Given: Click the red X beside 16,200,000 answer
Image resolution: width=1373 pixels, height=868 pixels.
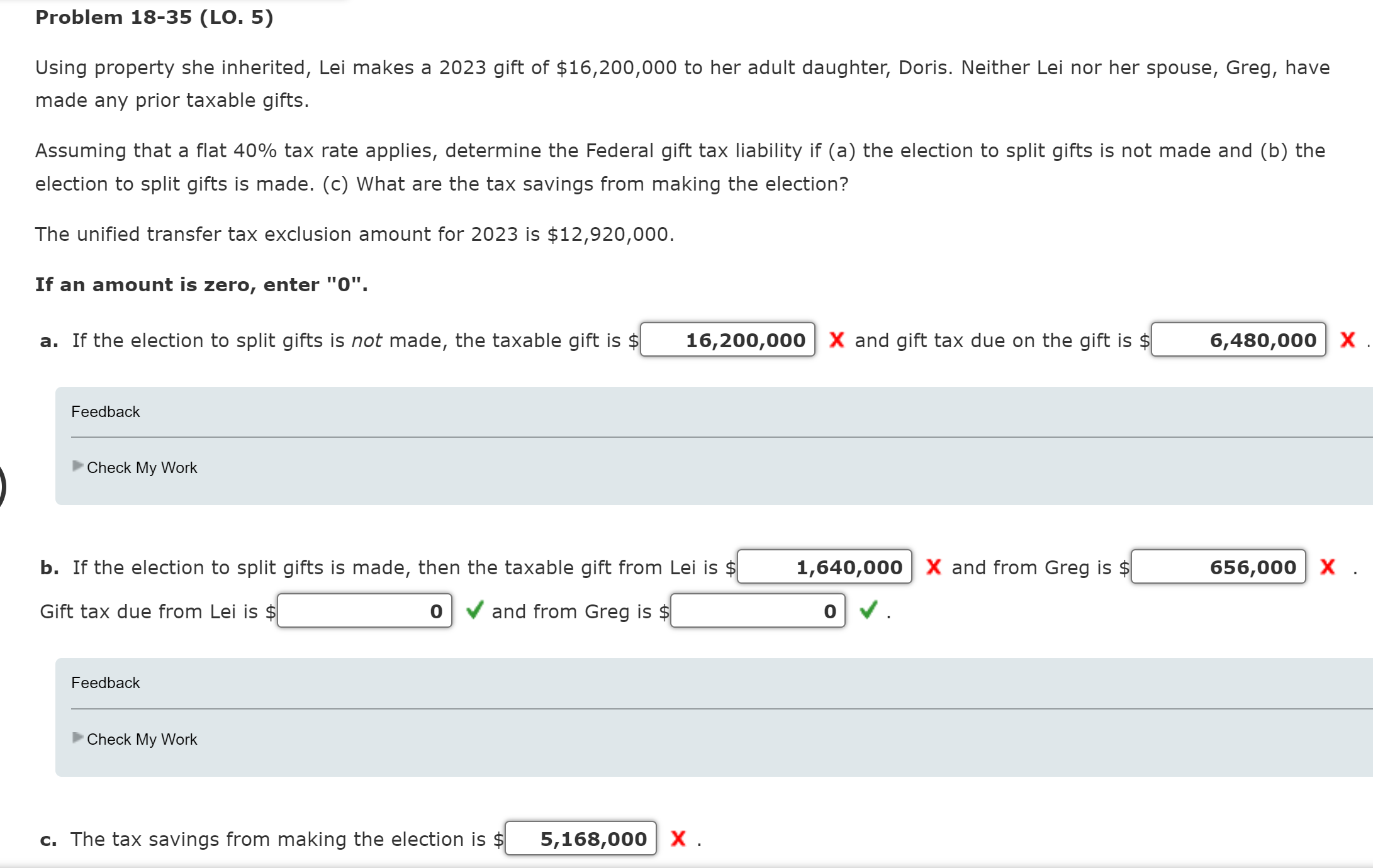Looking at the screenshot, I should tap(837, 340).
